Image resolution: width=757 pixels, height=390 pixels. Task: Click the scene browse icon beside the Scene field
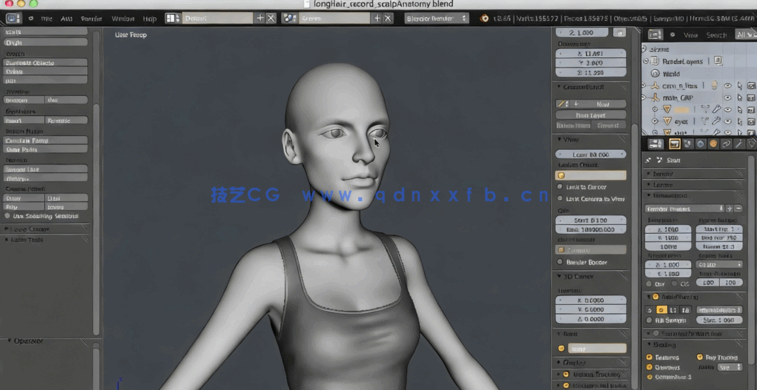point(289,18)
